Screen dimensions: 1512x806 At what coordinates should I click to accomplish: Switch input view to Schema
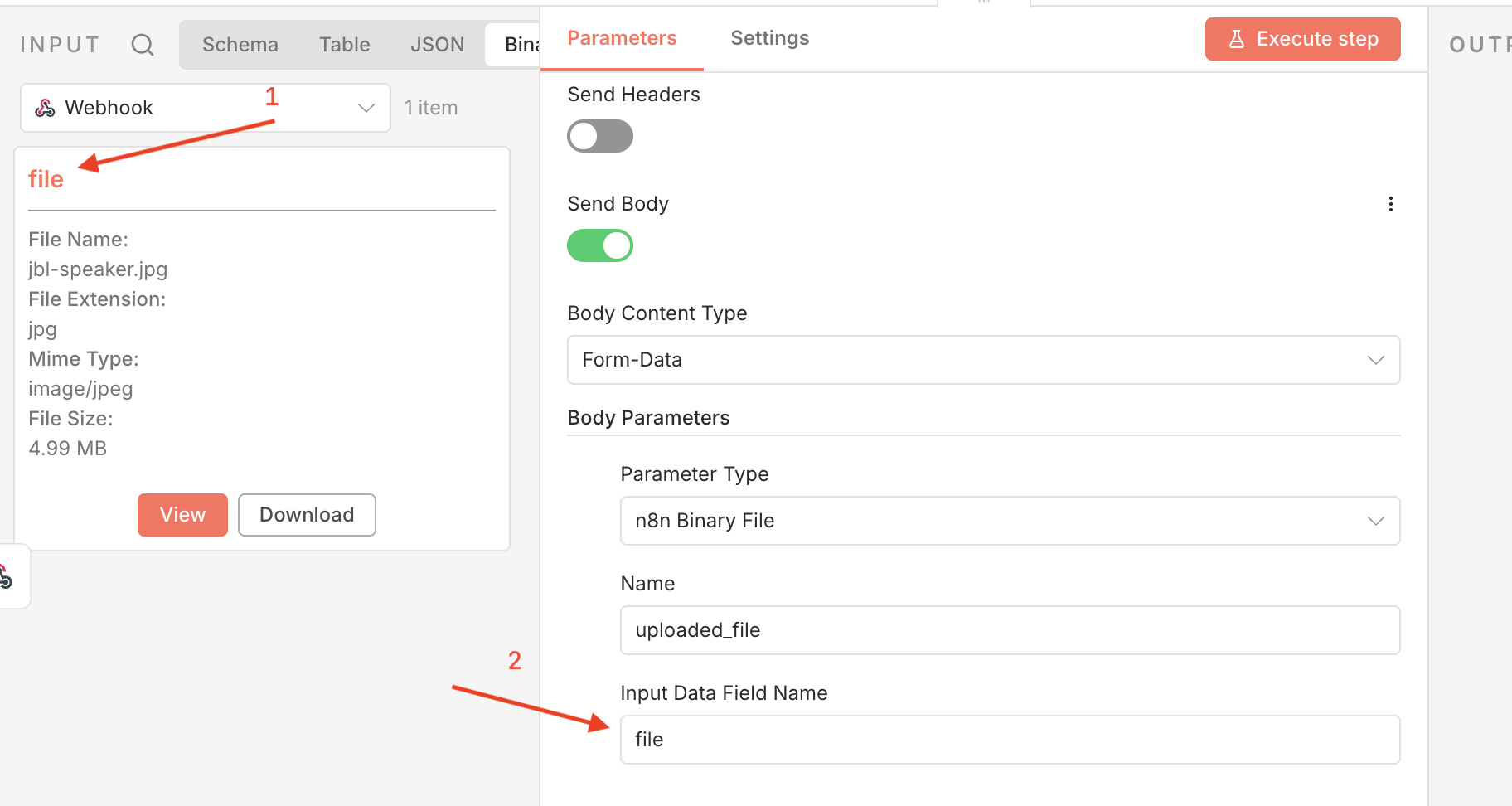240,45
